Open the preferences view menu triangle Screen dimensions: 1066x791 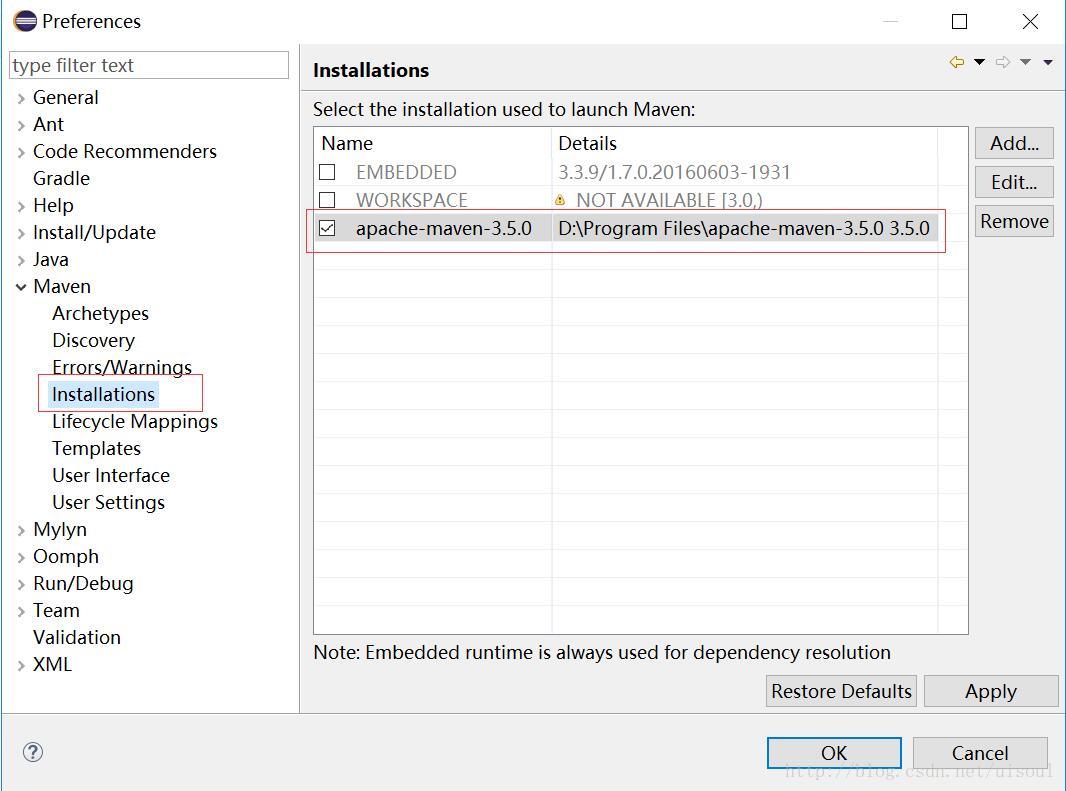click(1048, 63)
